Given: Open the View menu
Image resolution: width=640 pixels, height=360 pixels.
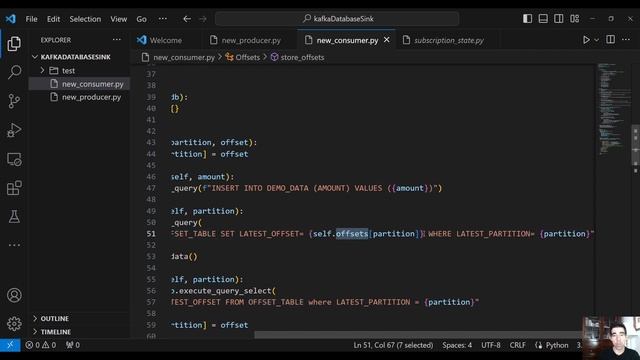Looking at the screenshot, I should [118, 19].
